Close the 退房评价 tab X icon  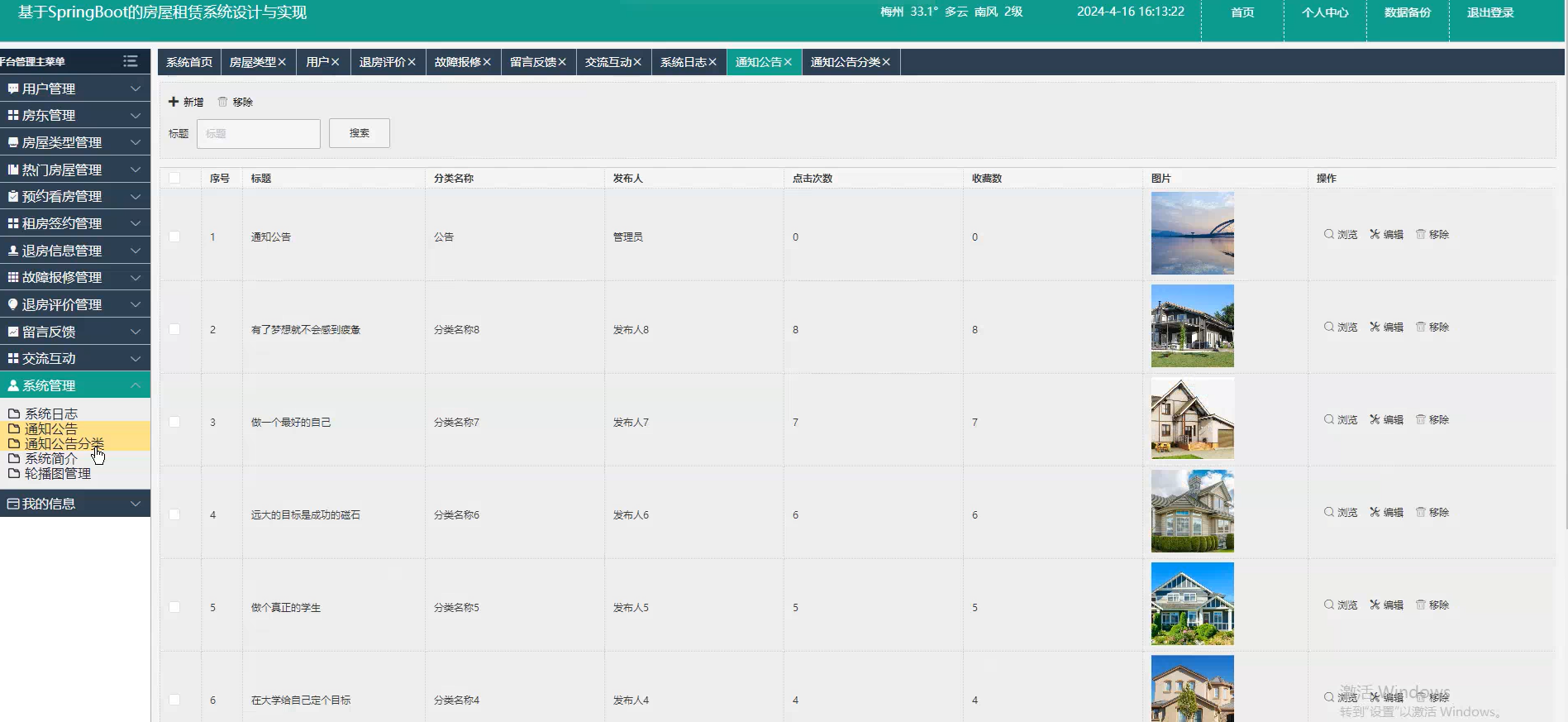point(412,62)
